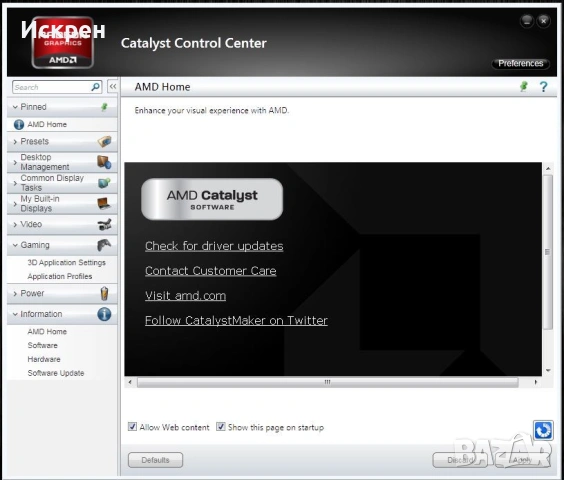Open Contact Customer Care link
Viewport: 564px width, 480px height.
pos(210,271)
